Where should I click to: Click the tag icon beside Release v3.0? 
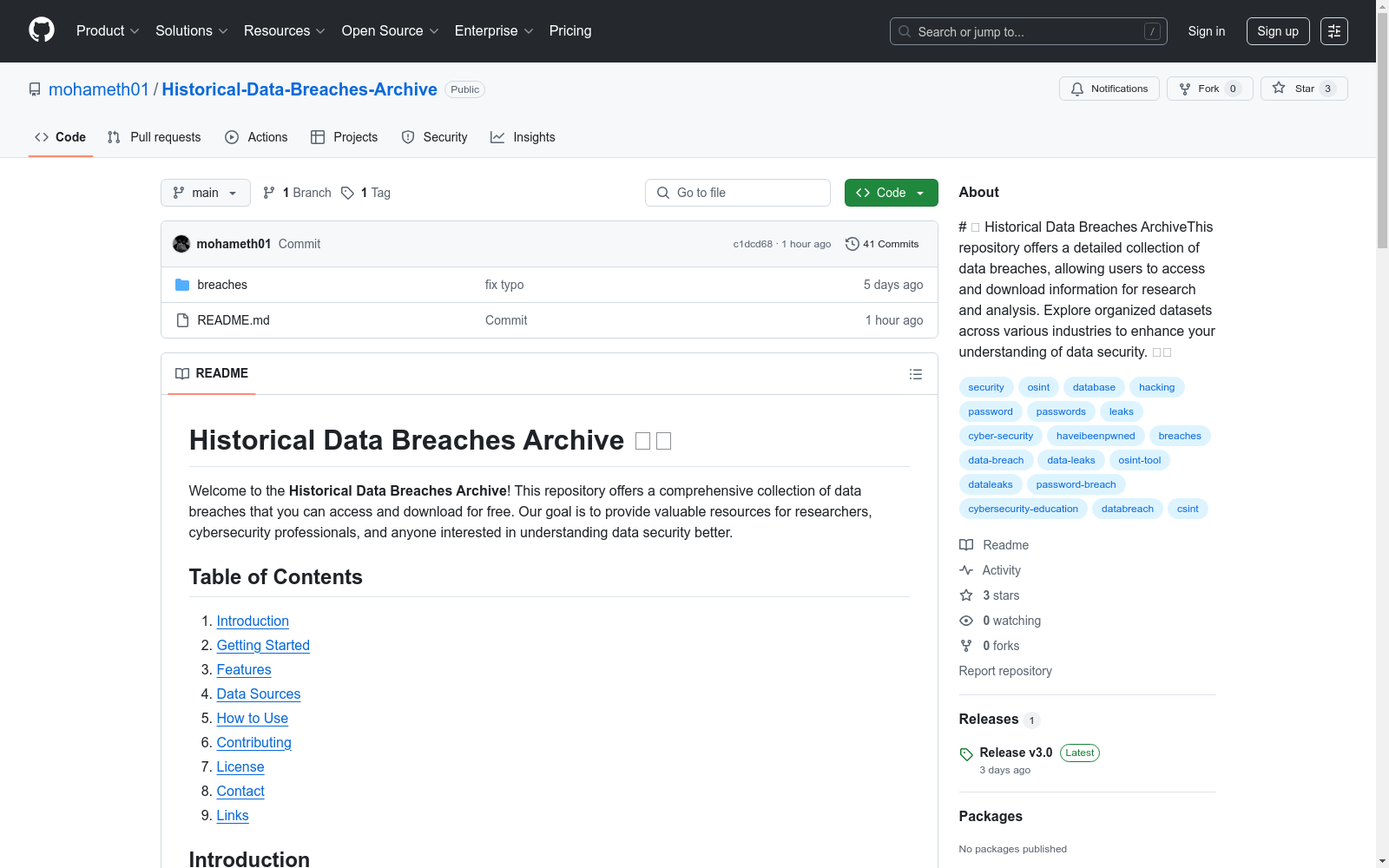[x=966, y=754]
